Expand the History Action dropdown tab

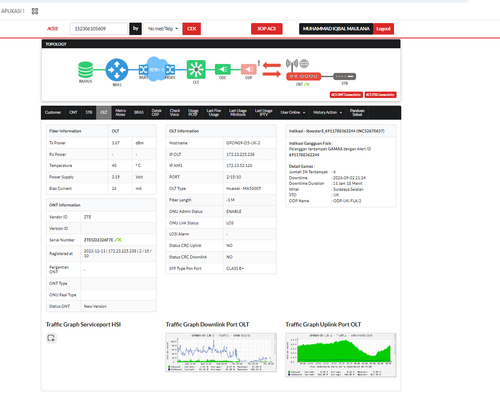click(327, 113)
